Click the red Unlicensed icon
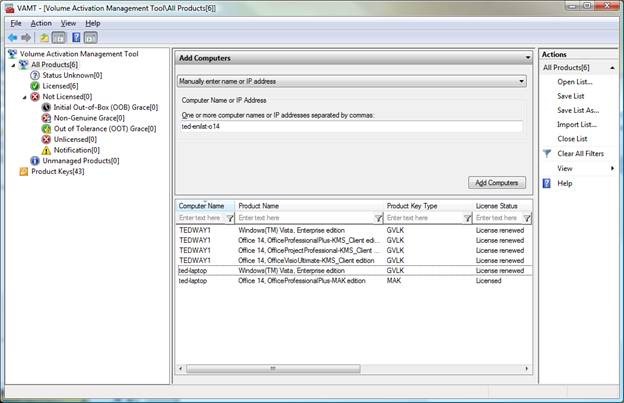This screenshot has width=624, height=403. click(x=46, y=140)
